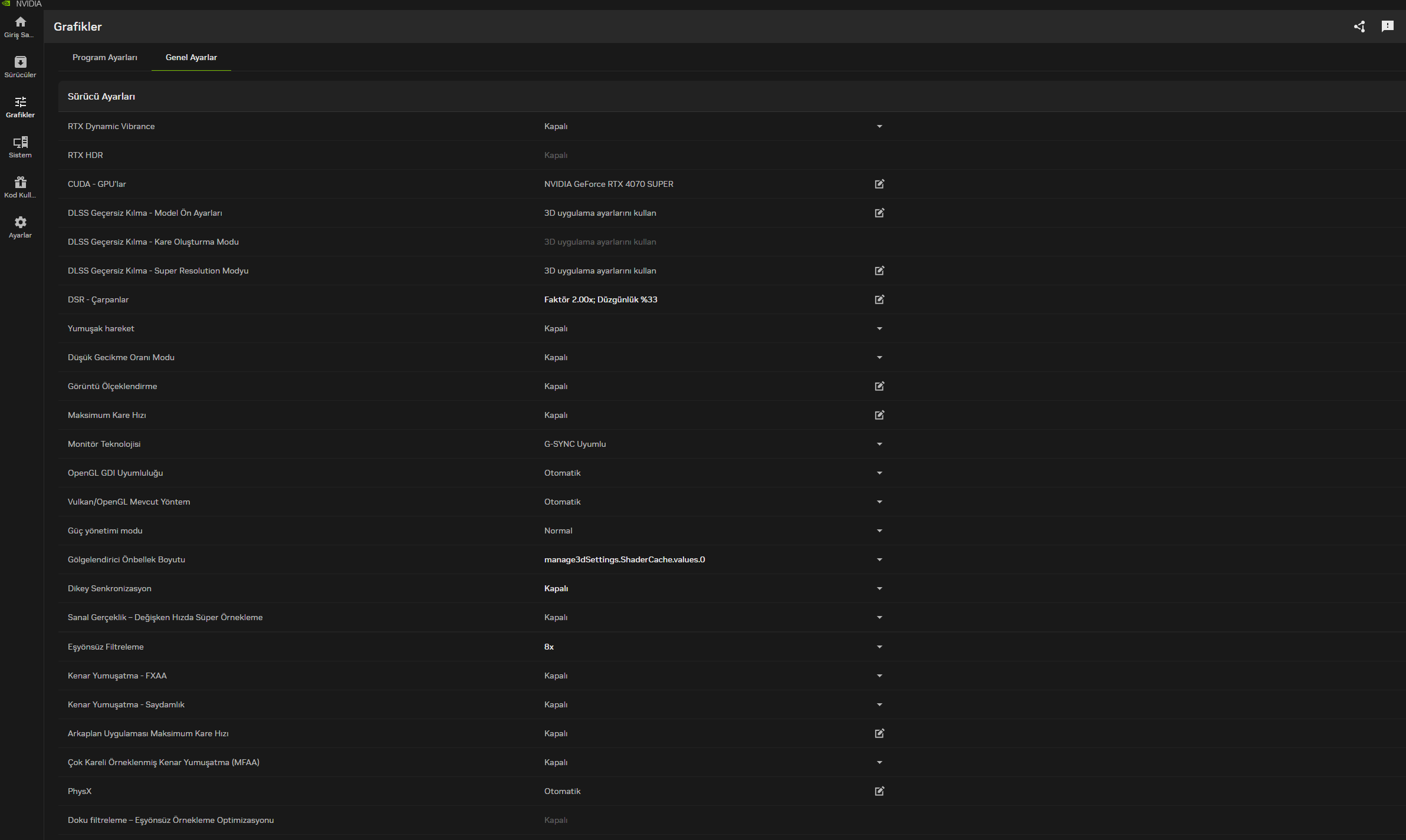The width and height of the screenshot is (1406, 840).
Task: Open Monitör Teknolojisi dropdown
Action: click(x=879, y=444)
